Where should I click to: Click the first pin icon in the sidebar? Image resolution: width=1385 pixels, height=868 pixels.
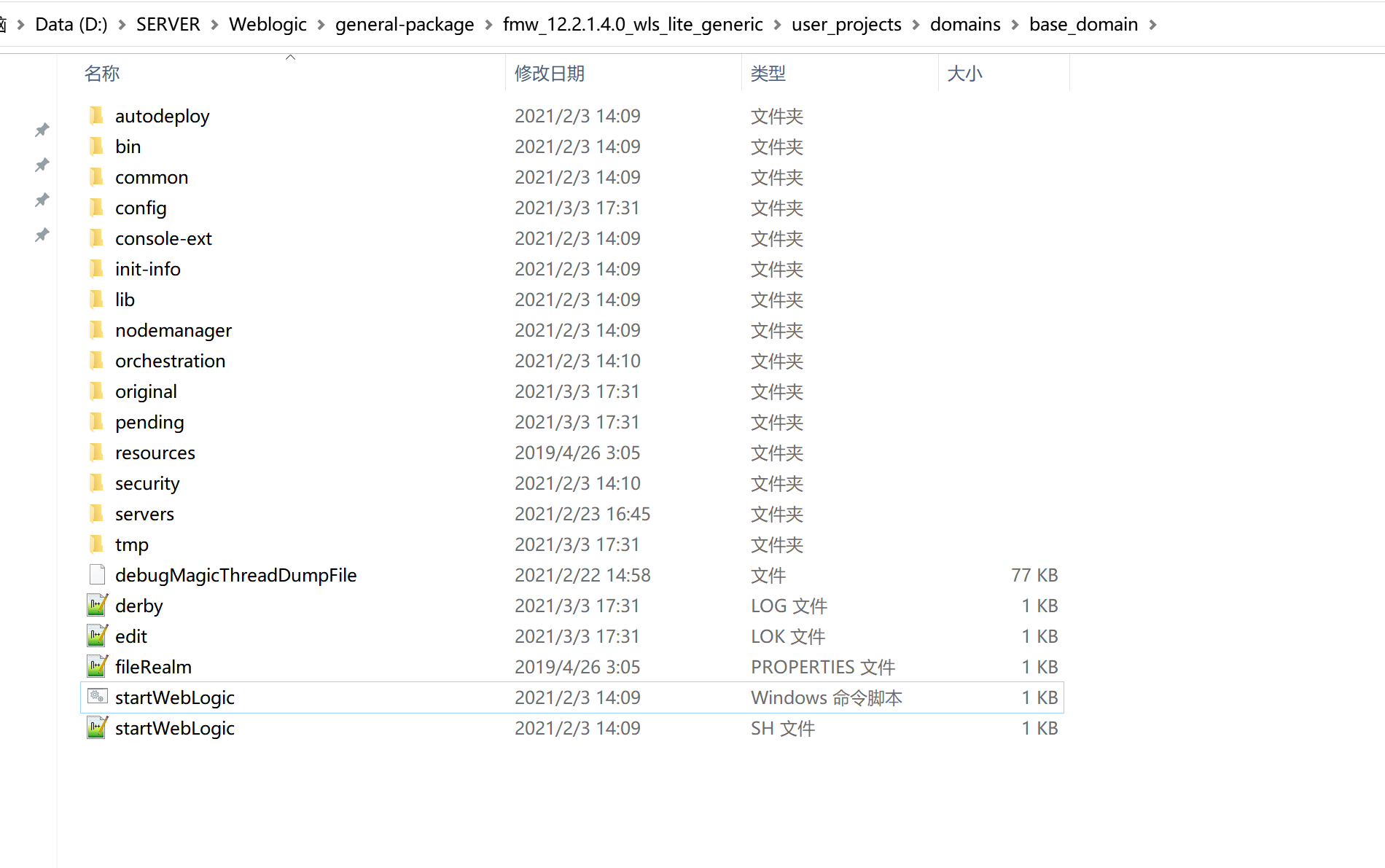point(42,130)
